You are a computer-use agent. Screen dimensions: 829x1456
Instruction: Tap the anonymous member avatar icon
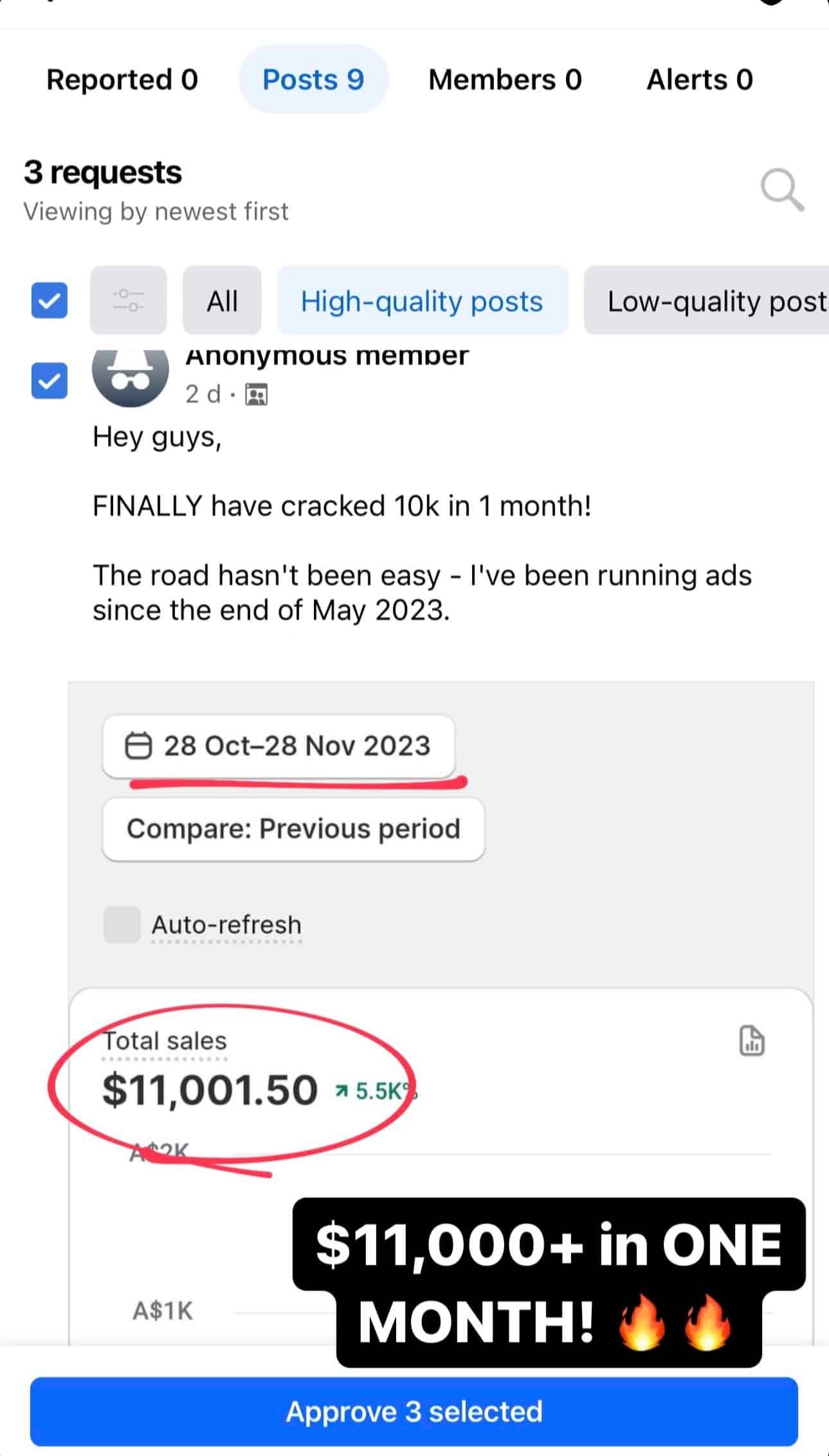coord(131,377)
